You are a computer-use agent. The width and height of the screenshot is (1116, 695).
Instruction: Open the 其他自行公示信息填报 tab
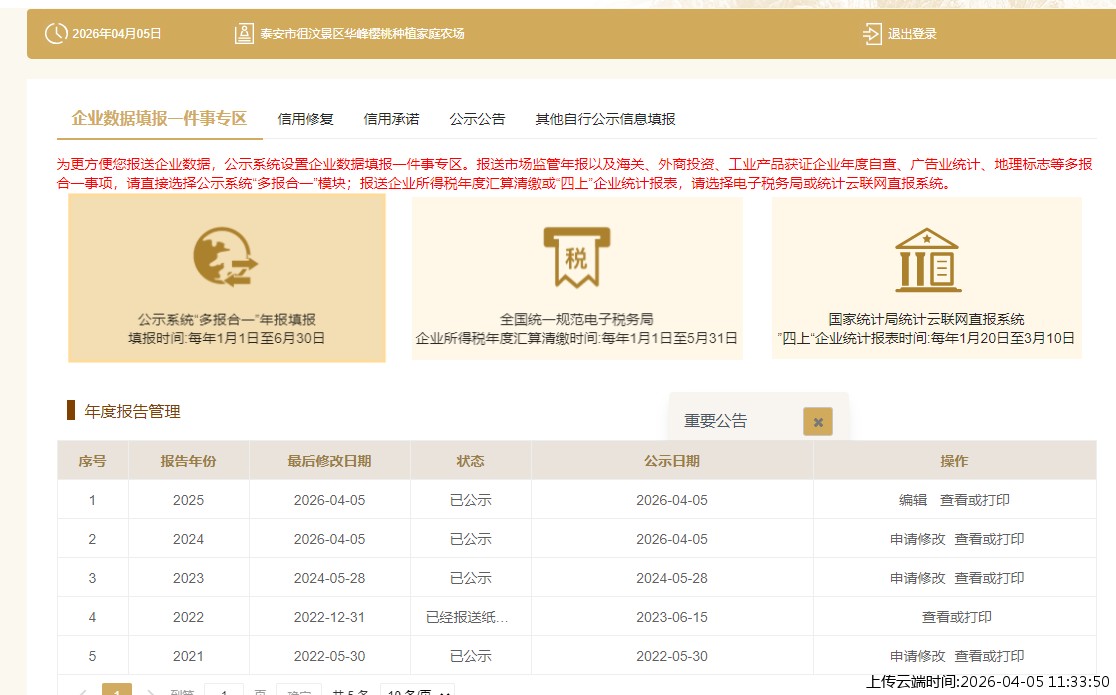[x=604, y=117]
